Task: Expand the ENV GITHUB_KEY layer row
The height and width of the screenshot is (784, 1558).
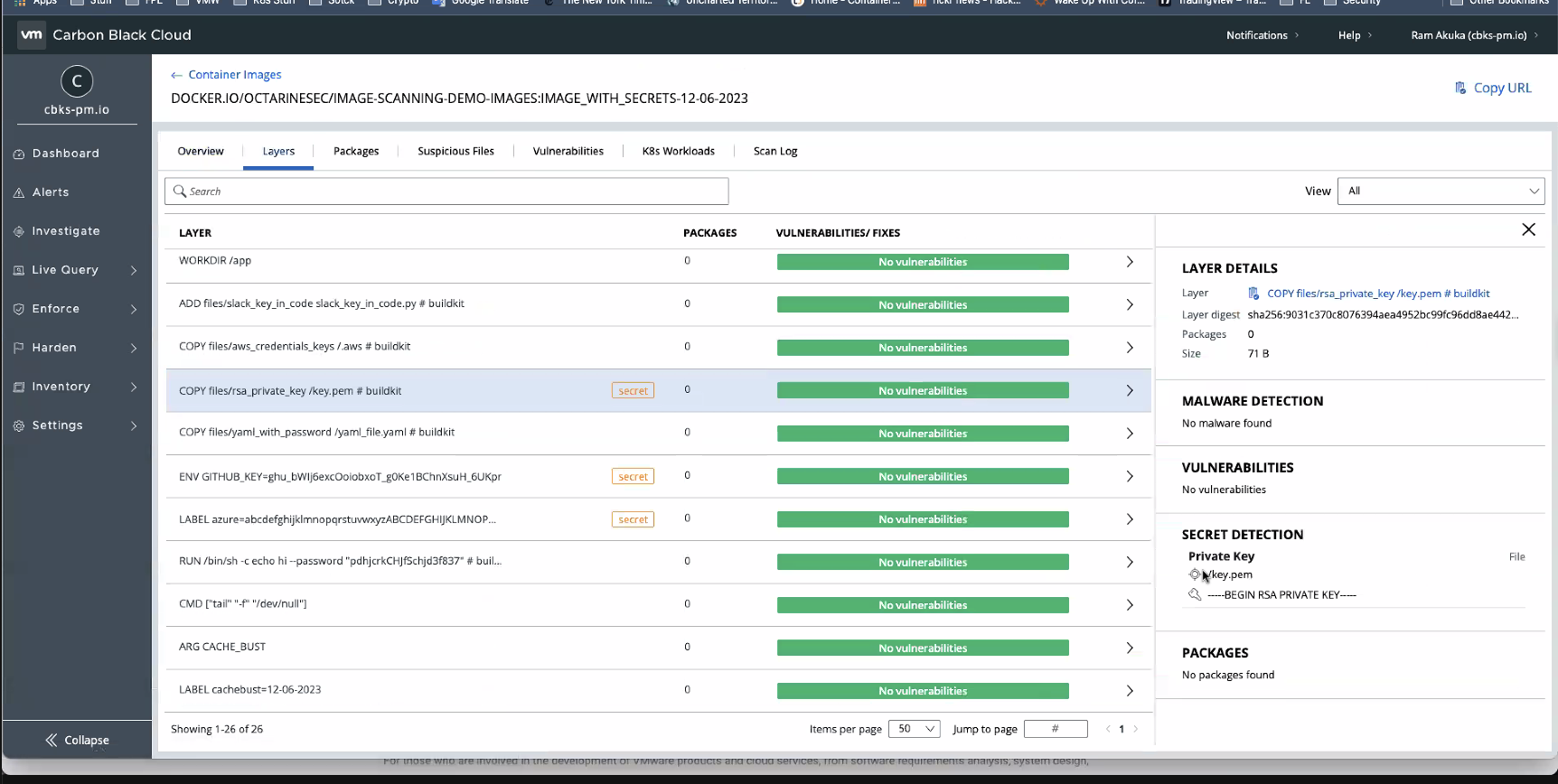Action: coord(1130,476)
